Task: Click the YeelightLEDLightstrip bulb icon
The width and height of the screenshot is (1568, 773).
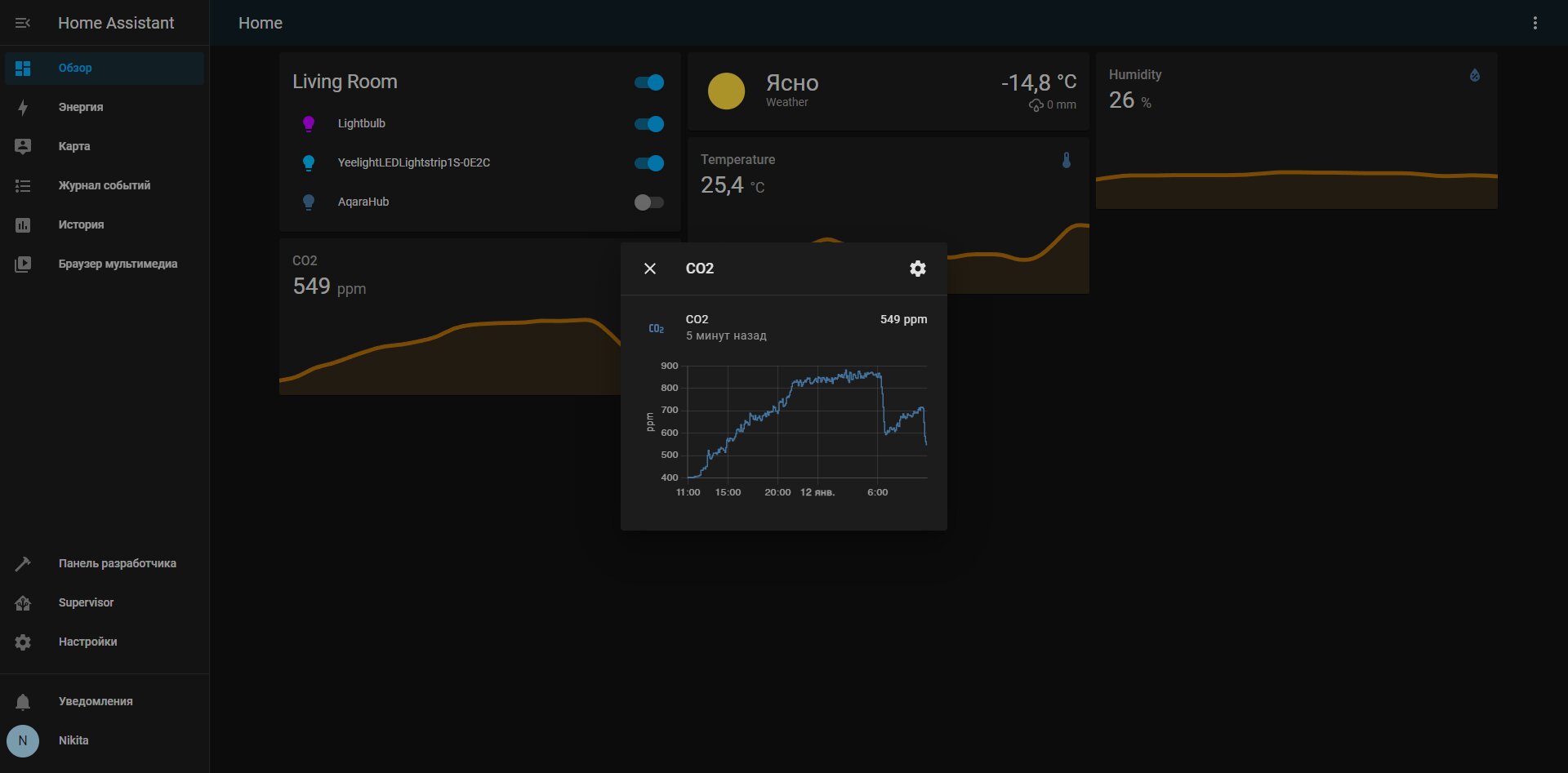Action: tap(309, 163)
